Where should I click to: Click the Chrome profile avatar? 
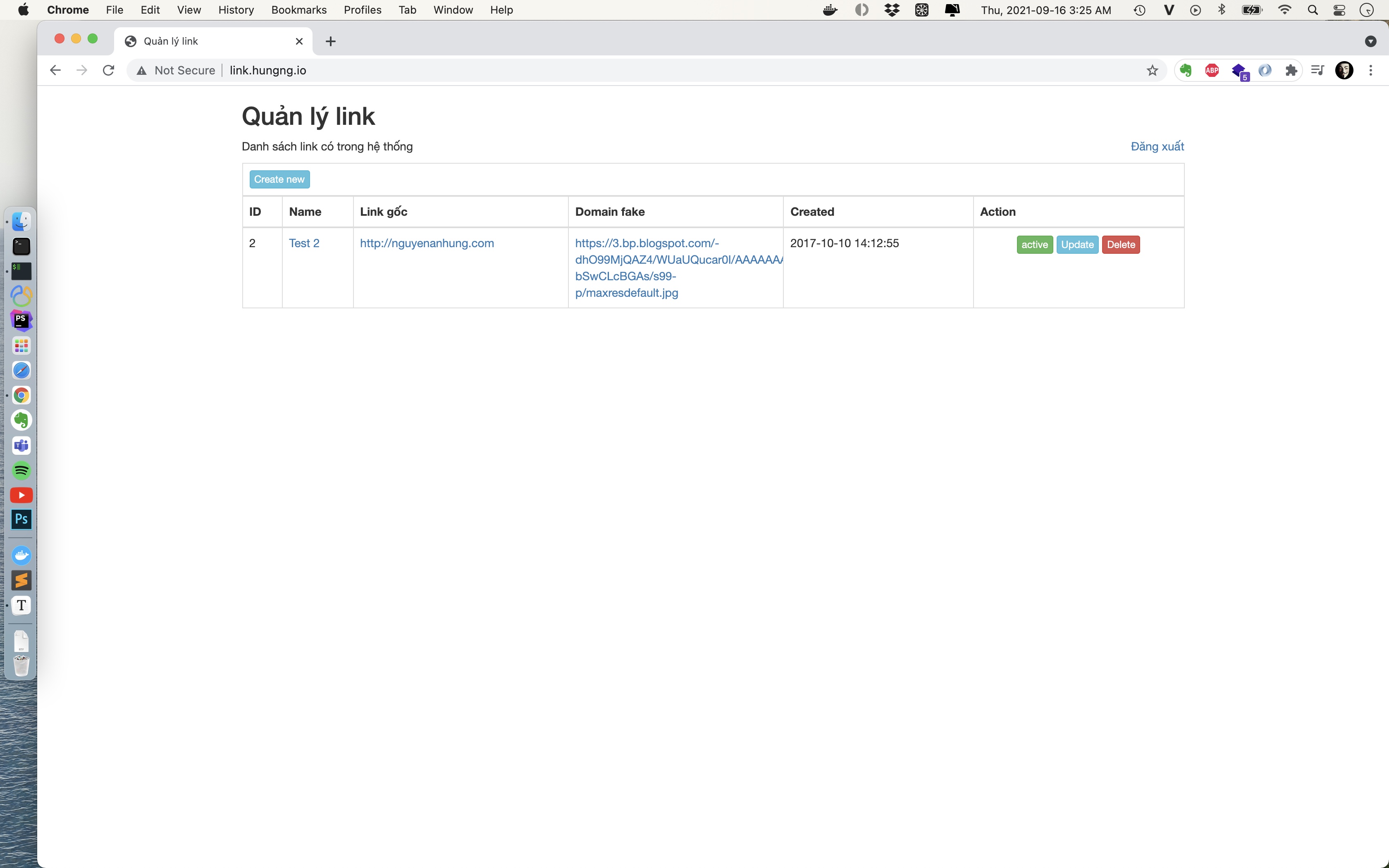click(1344, 71)
